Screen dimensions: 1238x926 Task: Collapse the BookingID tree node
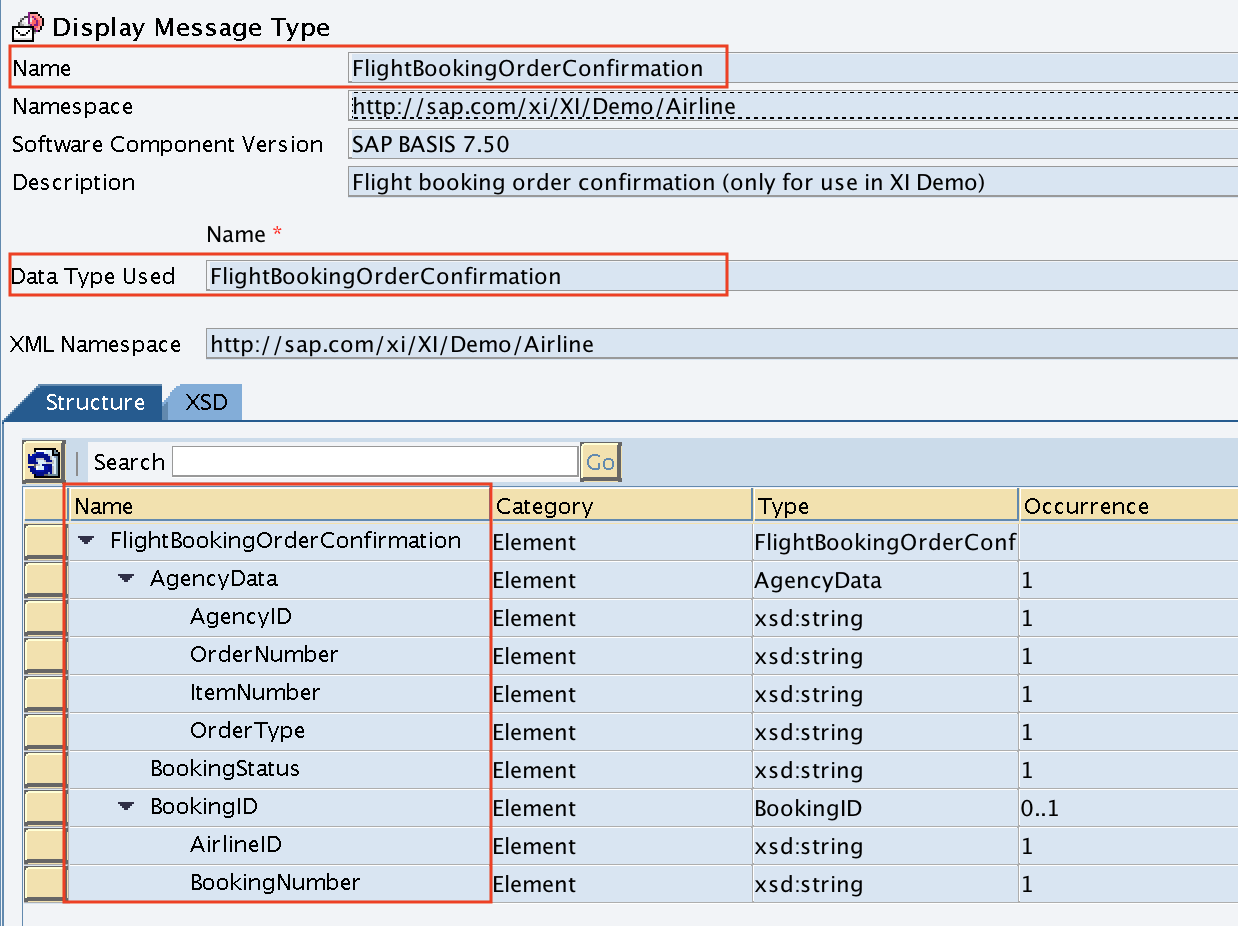coord(126,807)
